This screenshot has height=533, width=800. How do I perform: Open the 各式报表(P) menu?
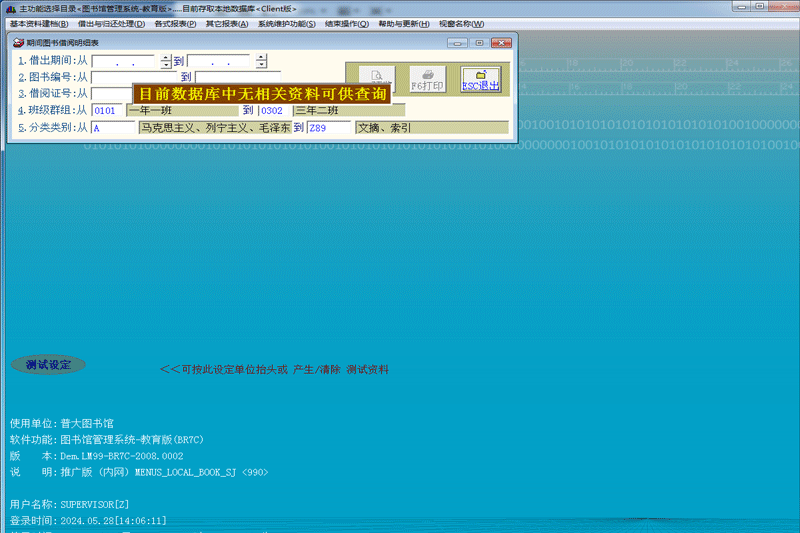(x=175, y=24)
